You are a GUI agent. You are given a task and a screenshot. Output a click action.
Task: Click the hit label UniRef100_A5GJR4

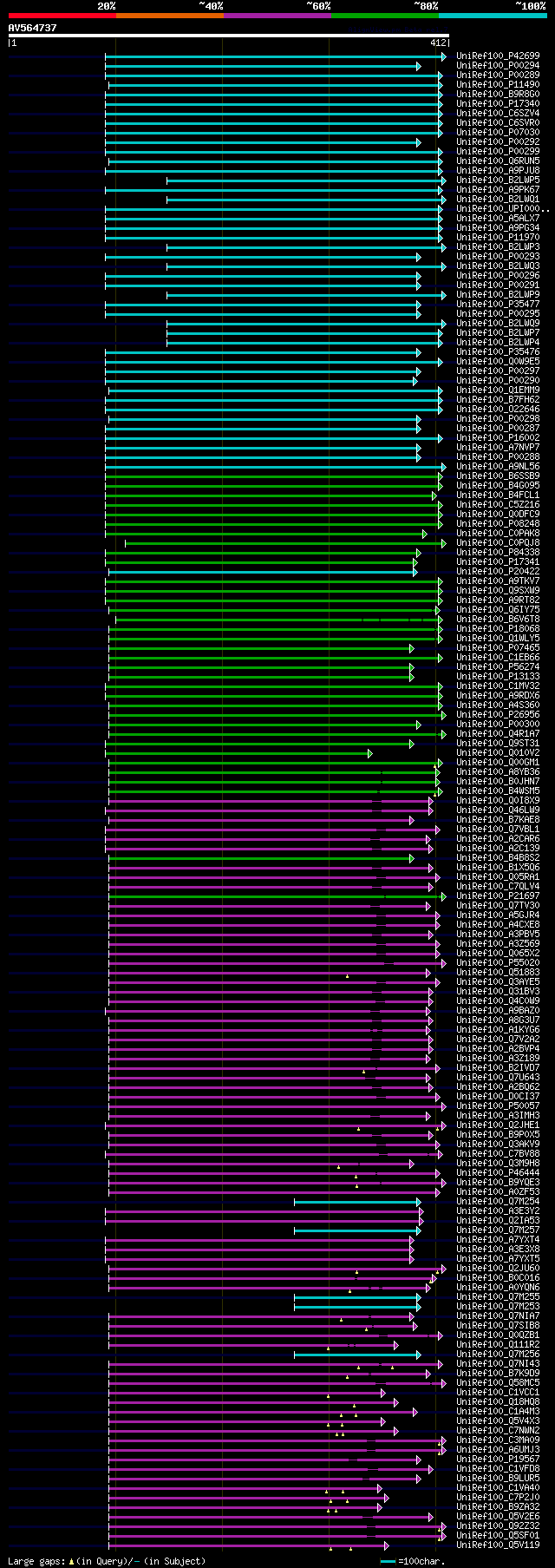(498, 915)
